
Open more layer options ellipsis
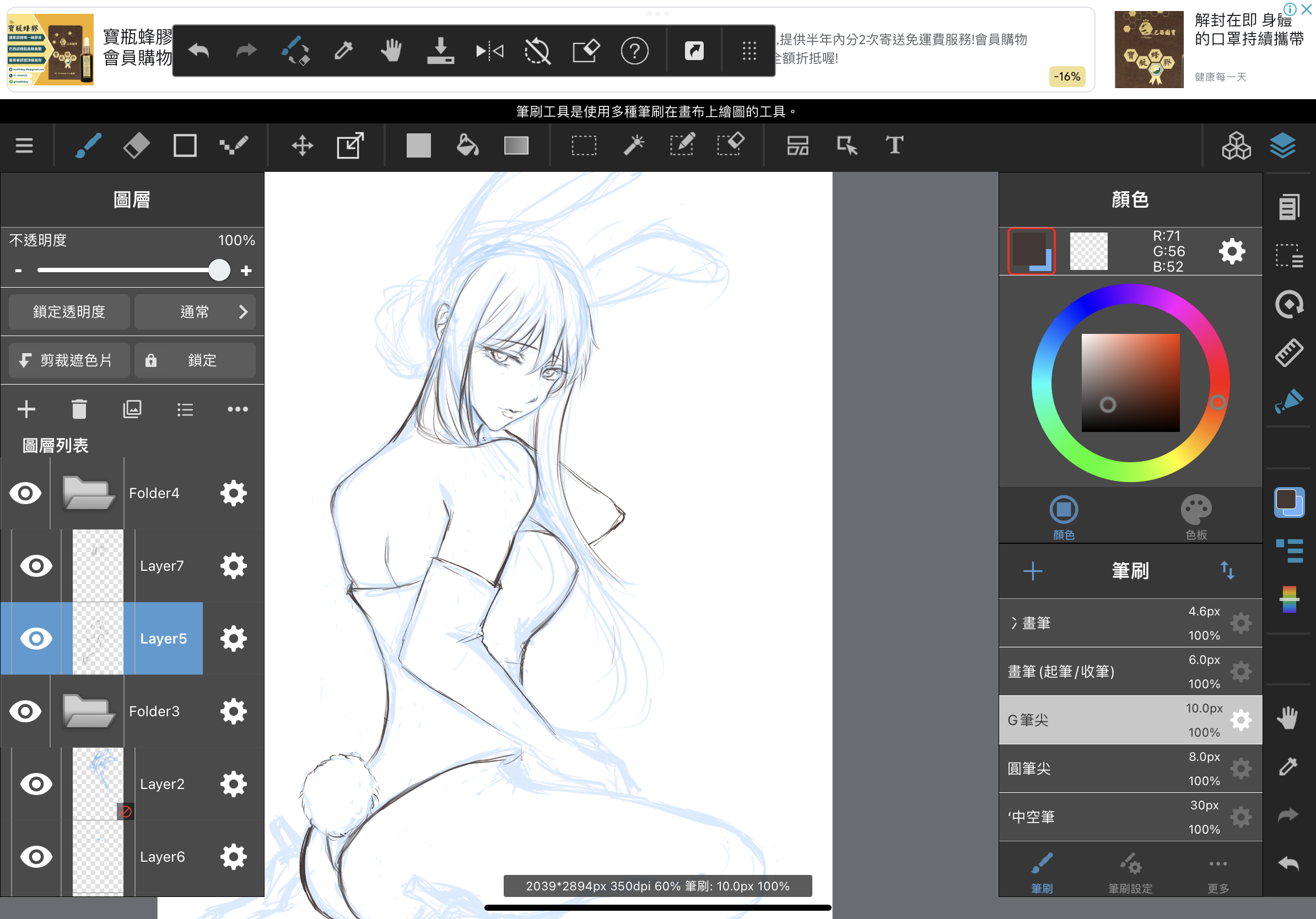[x=238, y=409]
